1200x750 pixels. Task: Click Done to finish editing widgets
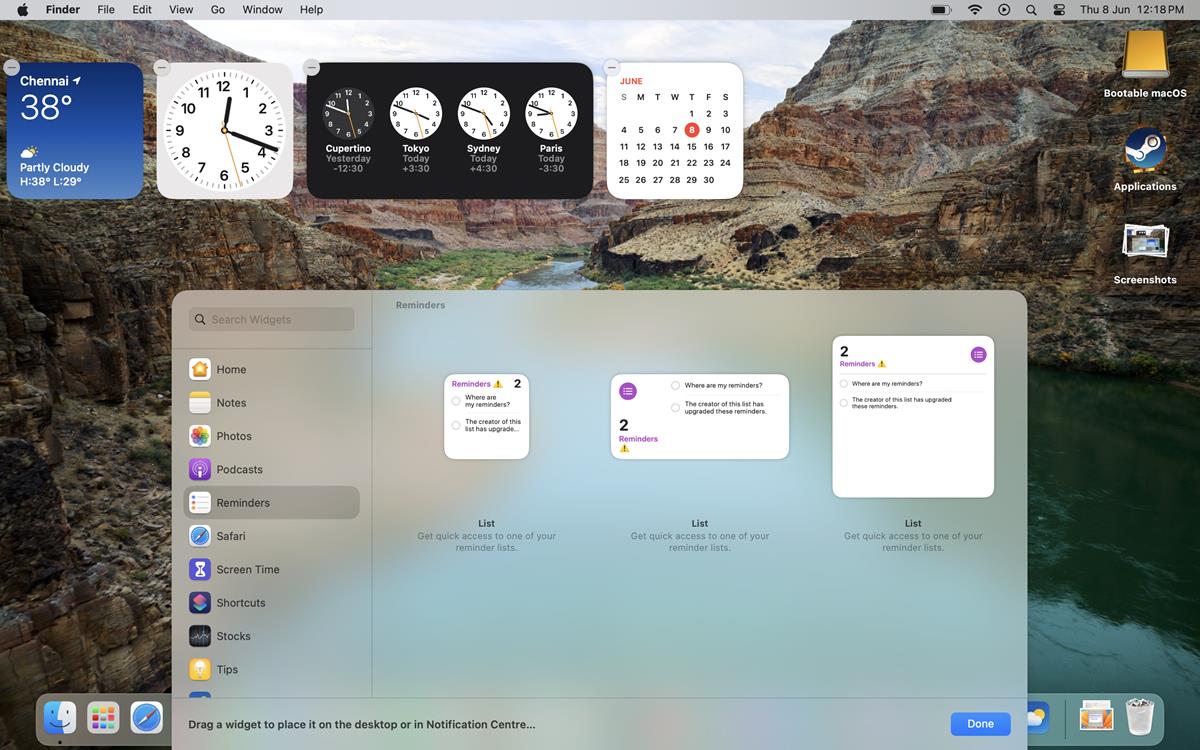point(980,723)
